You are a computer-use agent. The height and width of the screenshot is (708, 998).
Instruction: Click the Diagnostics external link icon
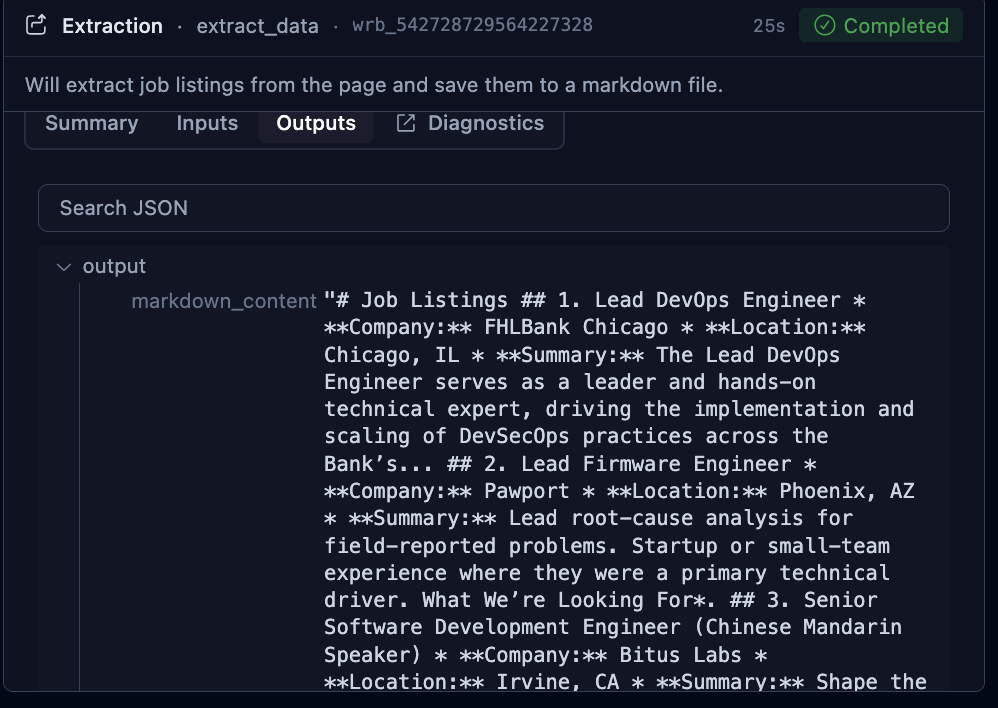pos(405,123)
